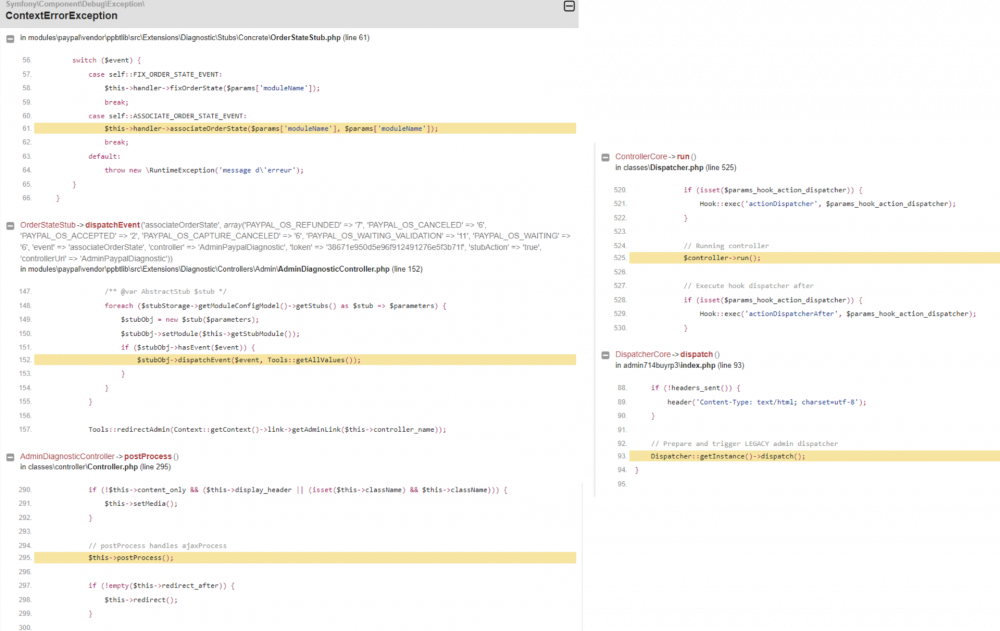Click line 298 $this->redirect() call
1000x631 pixels.
[x=141, y=600]
